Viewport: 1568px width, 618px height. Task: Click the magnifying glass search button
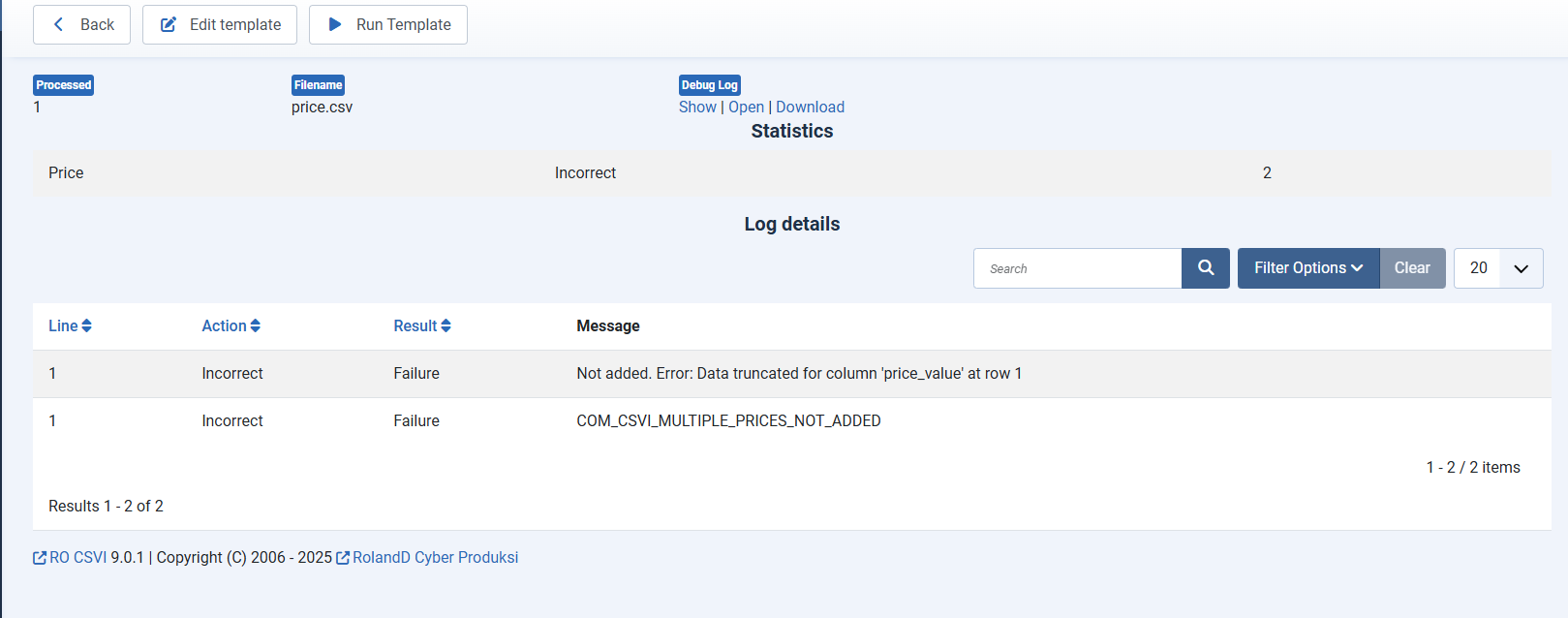[1205, 268]
